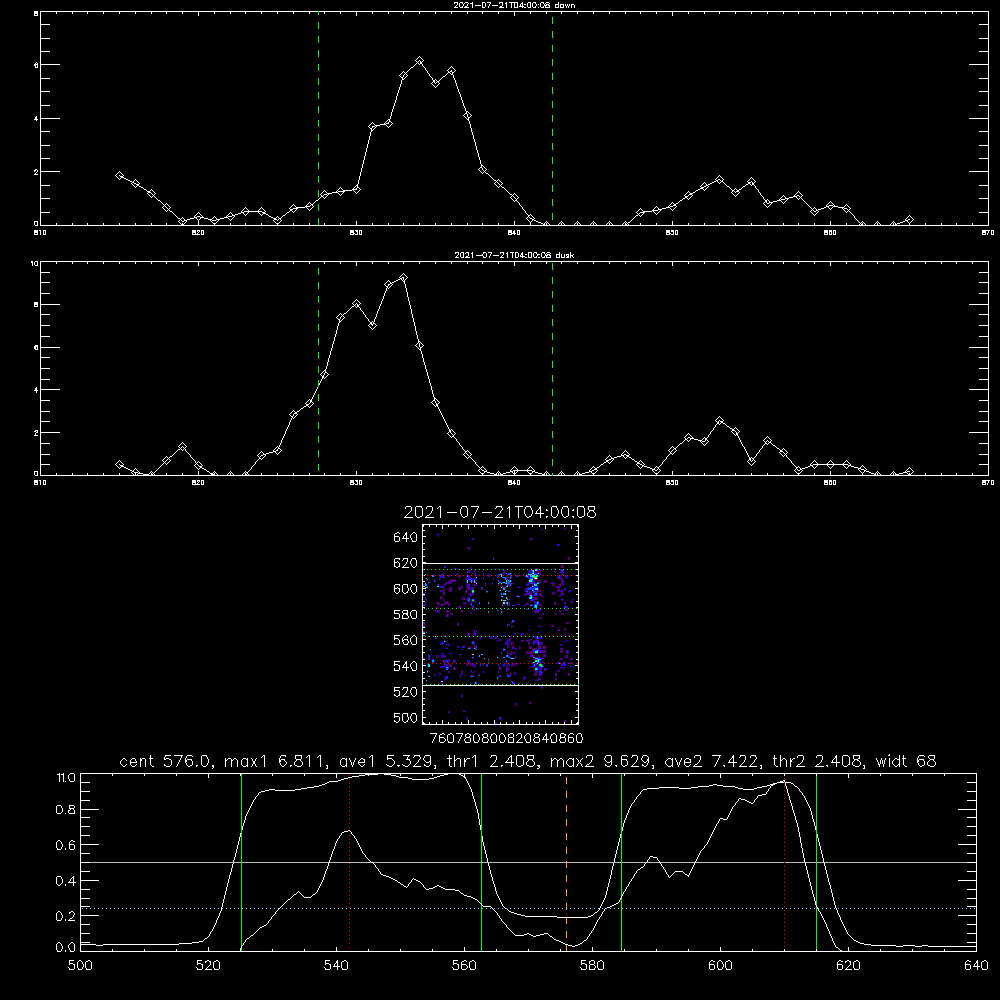Open the colored spectral image thumbnail
The width and height of the screenshot is (1000, 1000).
500,624
